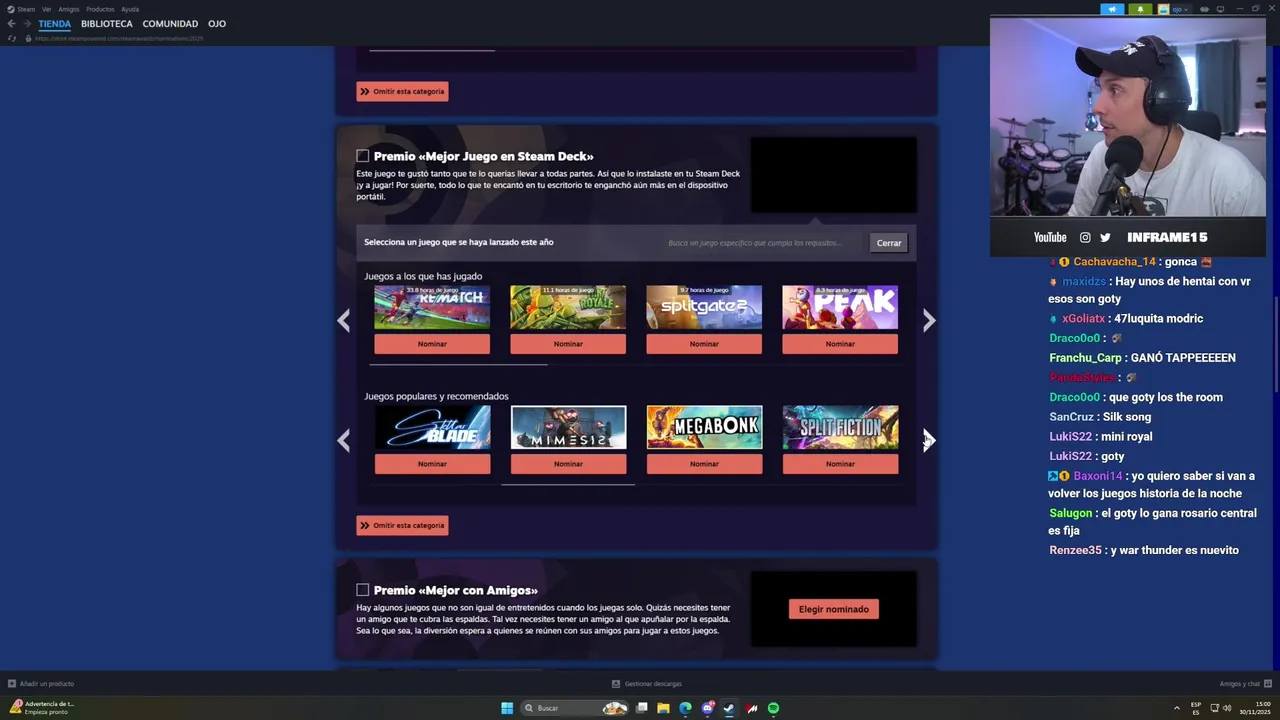Nominate Stellar Blade

432,464
